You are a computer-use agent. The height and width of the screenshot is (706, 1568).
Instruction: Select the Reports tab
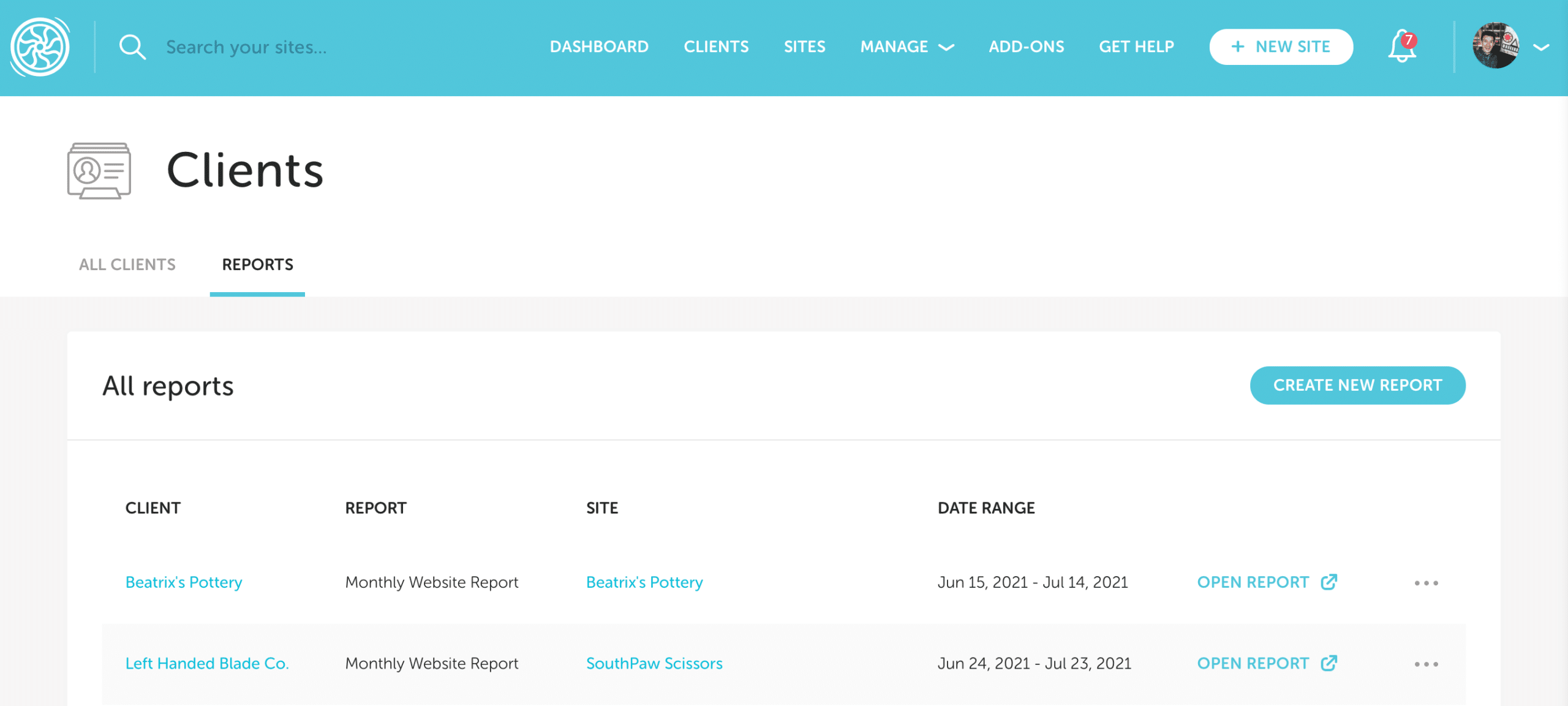(257, 265)
